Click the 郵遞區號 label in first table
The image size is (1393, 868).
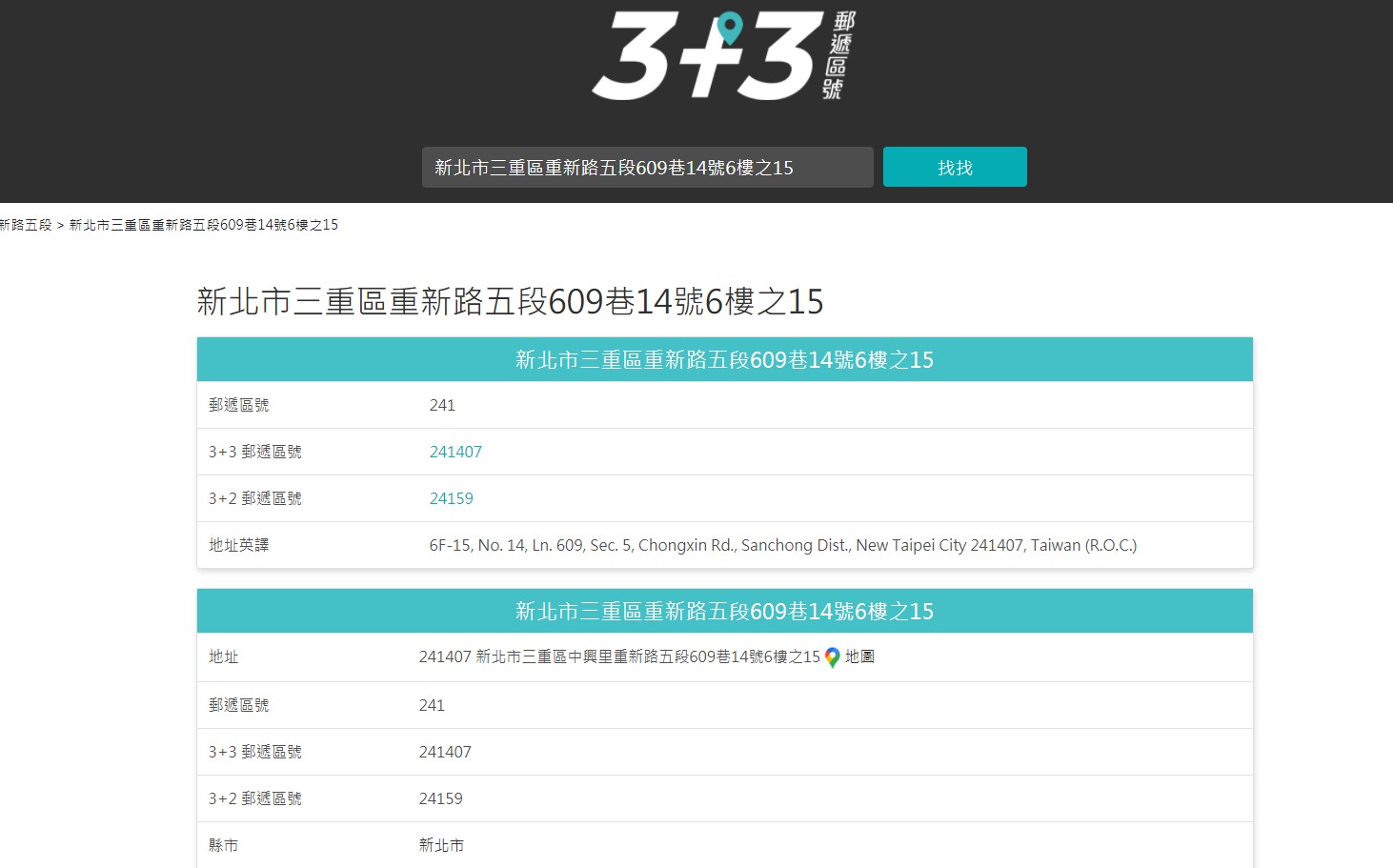click(239, 405)
